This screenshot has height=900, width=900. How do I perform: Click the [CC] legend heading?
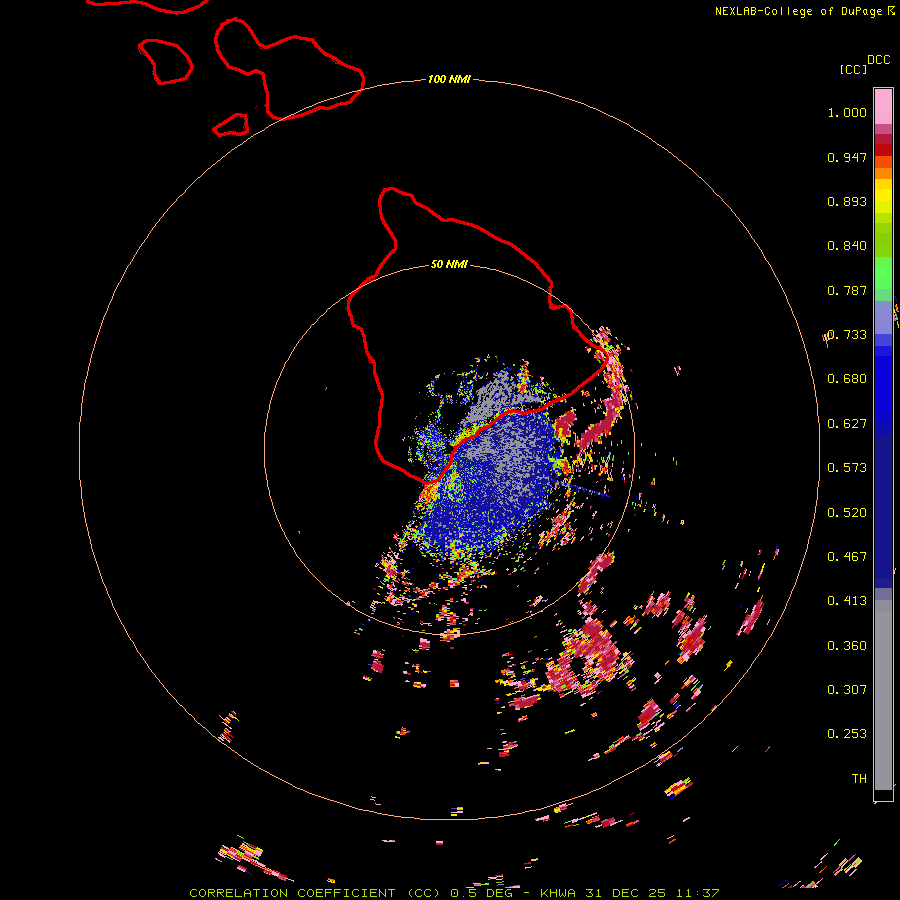tap(853, 69)
